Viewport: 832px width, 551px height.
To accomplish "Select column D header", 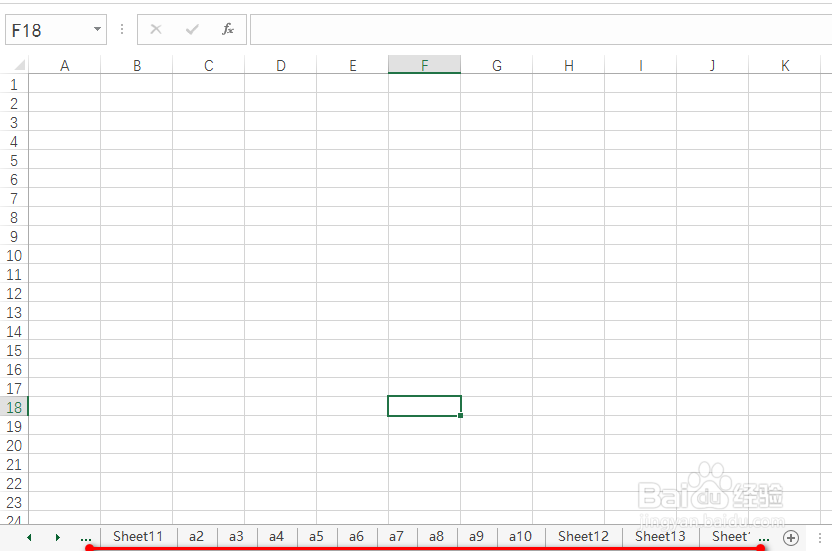I will 281,65.
